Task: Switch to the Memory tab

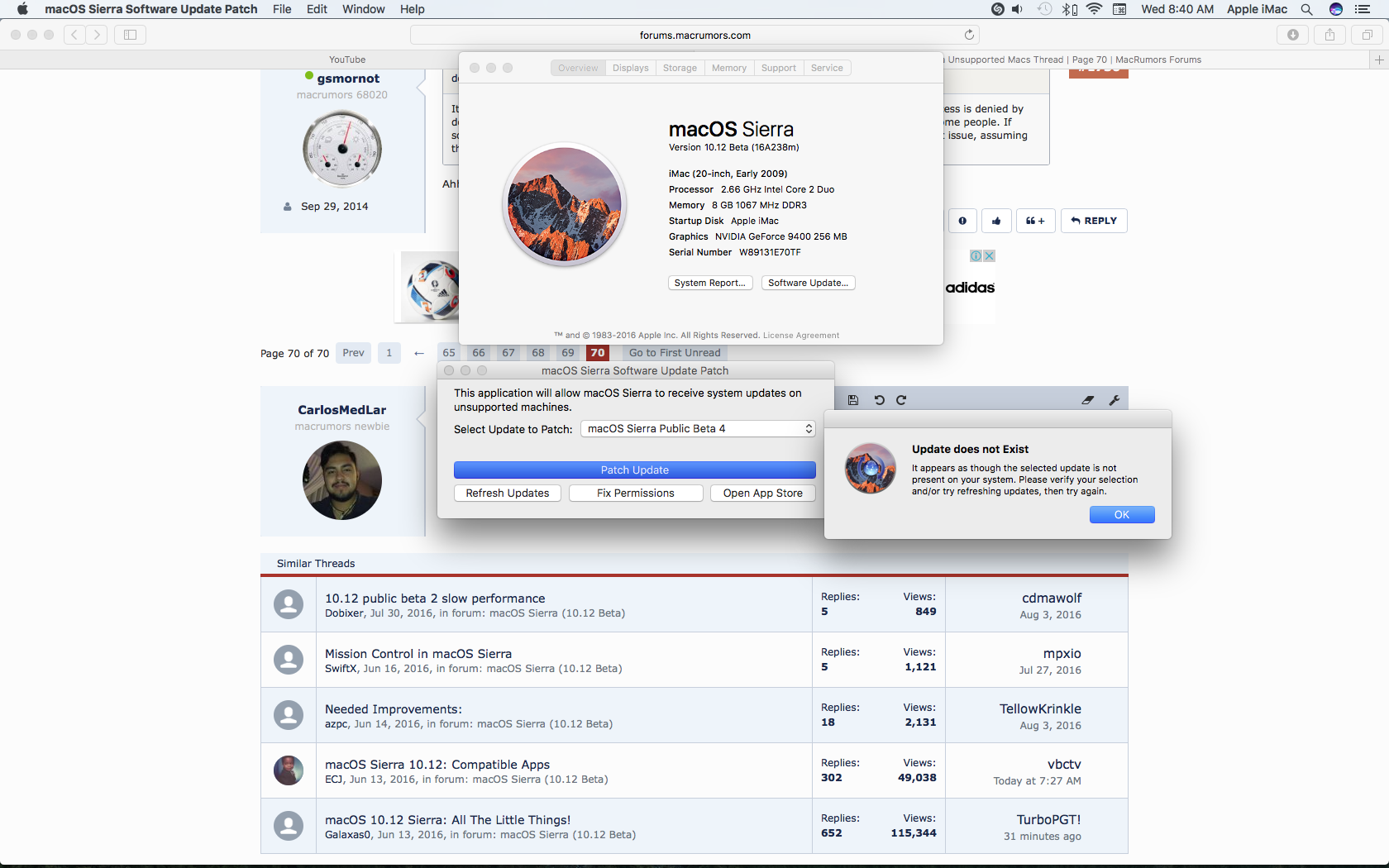Action: 729,68
